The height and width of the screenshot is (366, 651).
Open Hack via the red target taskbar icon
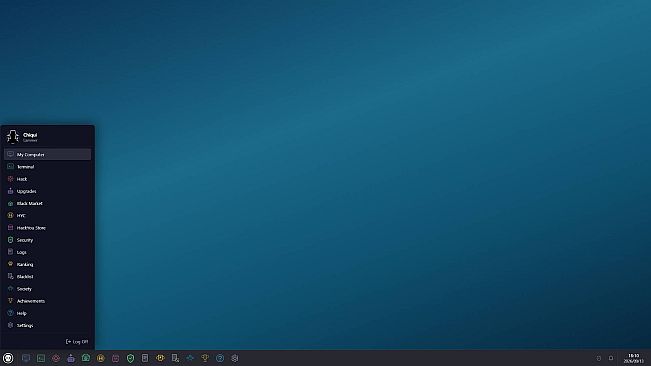56,358
